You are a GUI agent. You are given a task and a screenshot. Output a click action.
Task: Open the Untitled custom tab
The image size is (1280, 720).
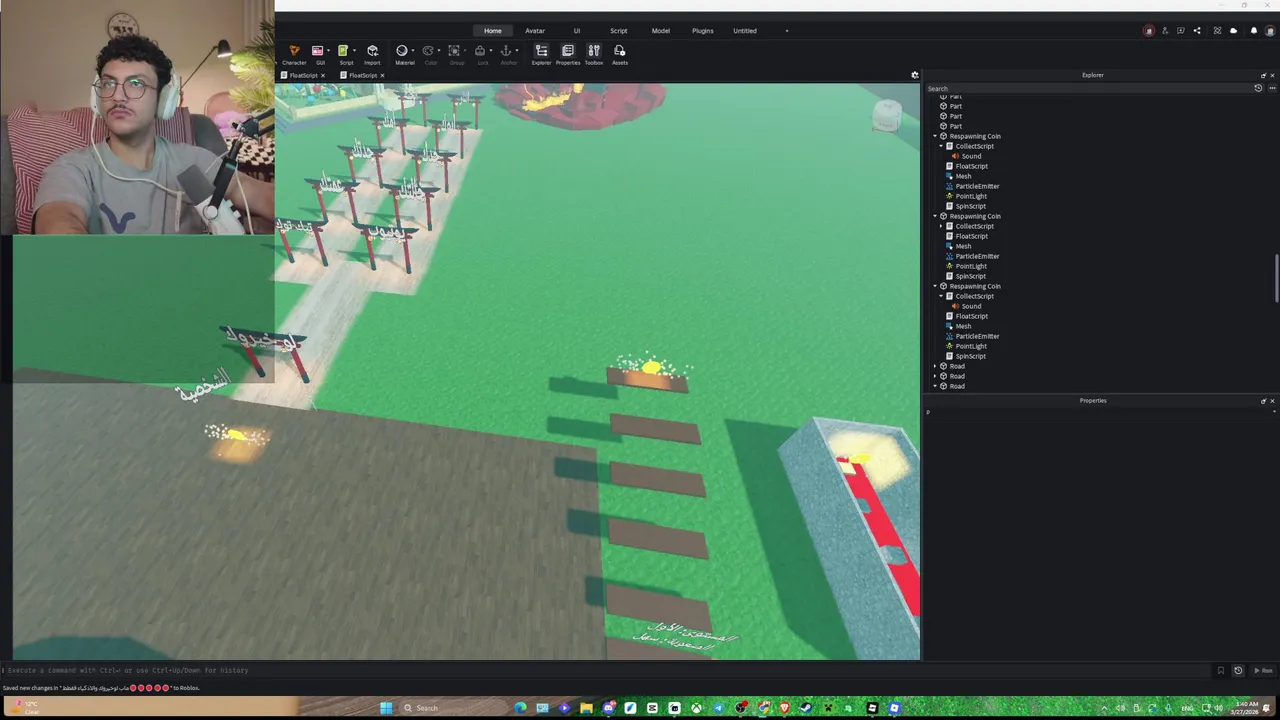click(745, 31)
